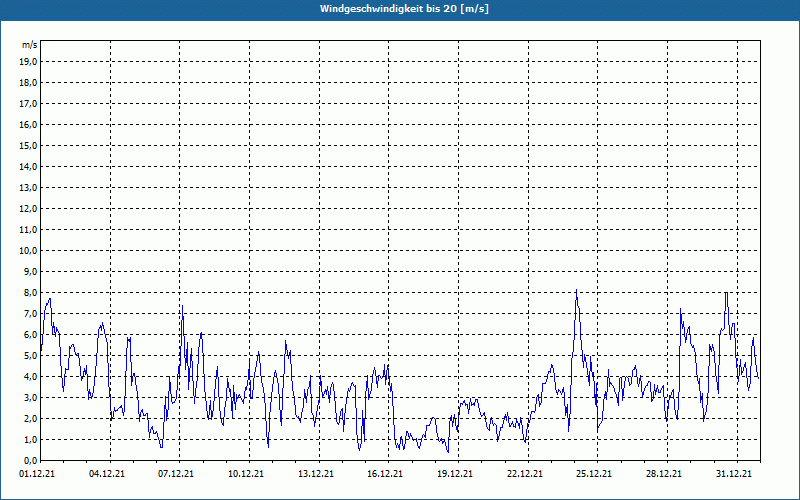The width and height of the screenshot is (800, 500).
Task: Click the 1,0 y-axis label
Action: (x=30, y=440)
